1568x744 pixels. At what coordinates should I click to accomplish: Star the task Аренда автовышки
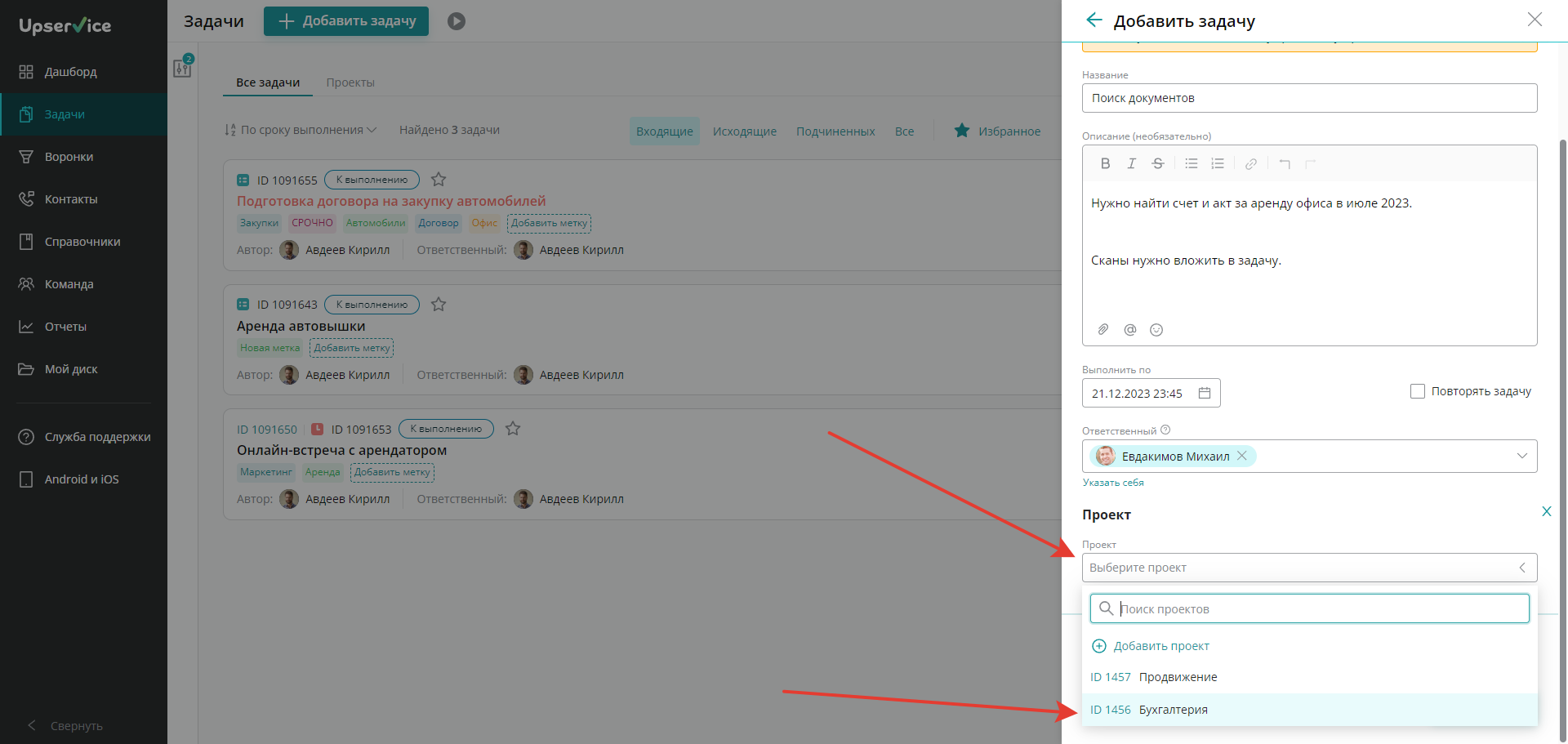point(439,304)
